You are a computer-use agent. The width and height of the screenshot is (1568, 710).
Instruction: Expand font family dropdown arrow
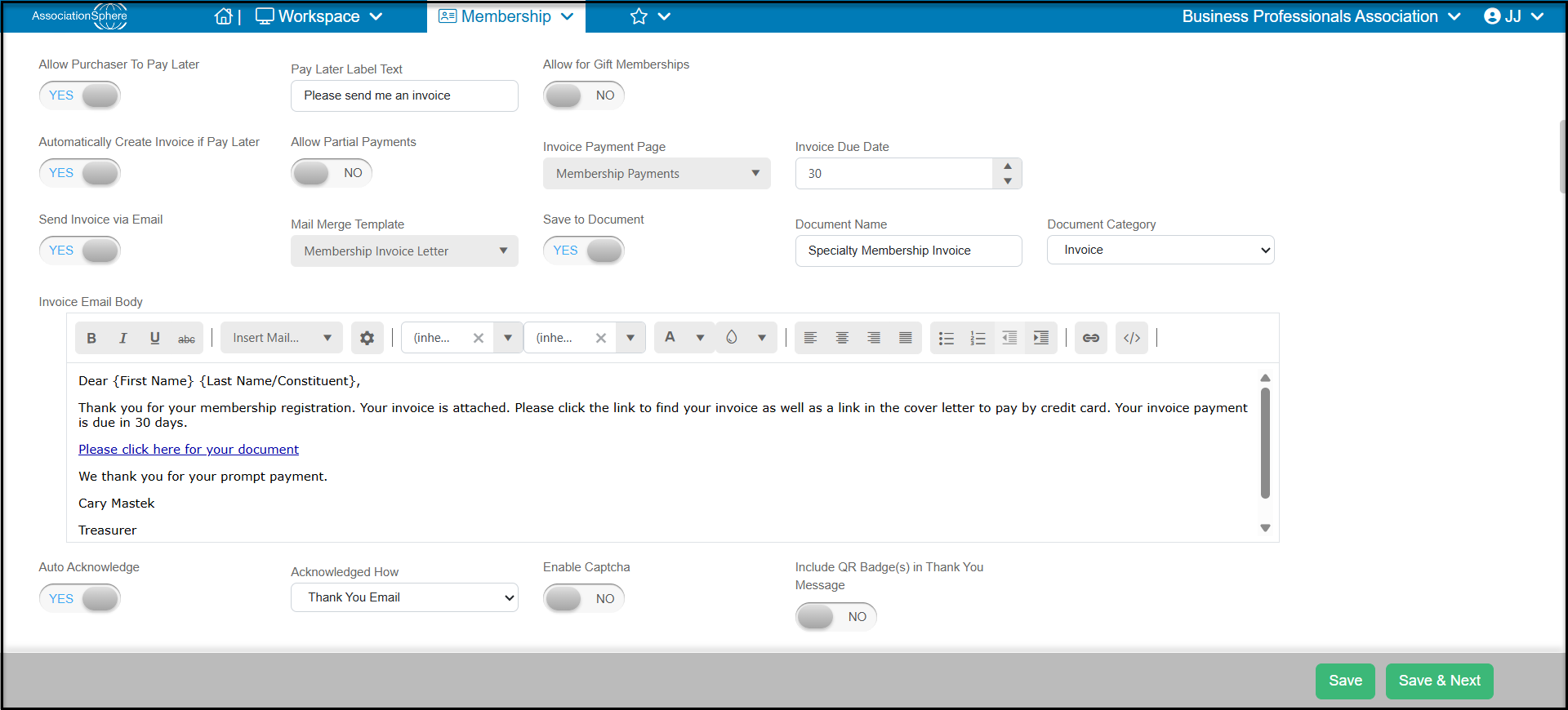point(508,338)
